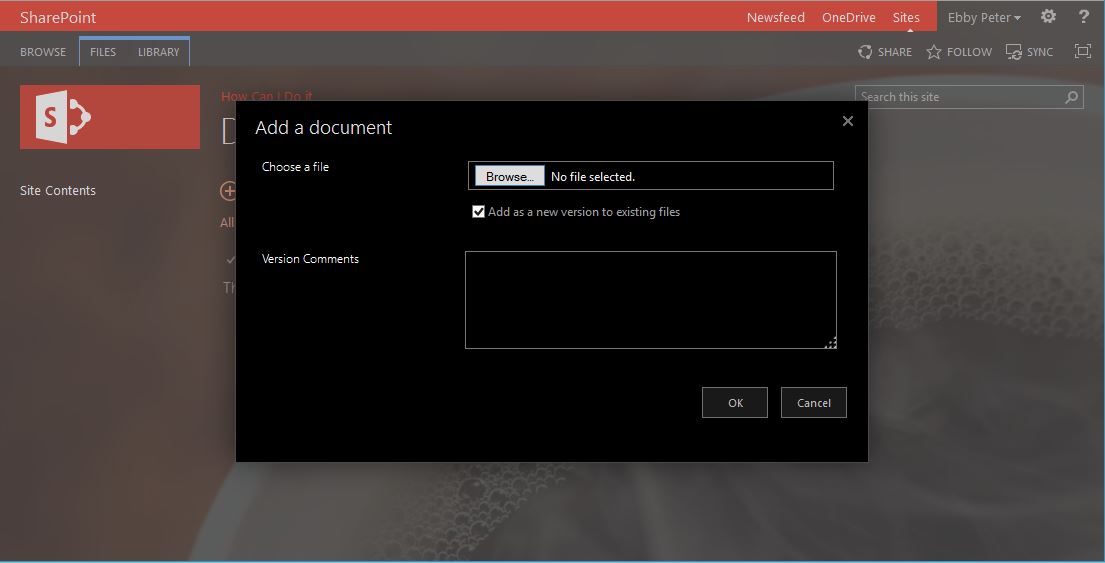The width and height of the screenshot is (1105, 563).
Task: Open the Ebby Peter user menu
Action: [x=984, y=18]
